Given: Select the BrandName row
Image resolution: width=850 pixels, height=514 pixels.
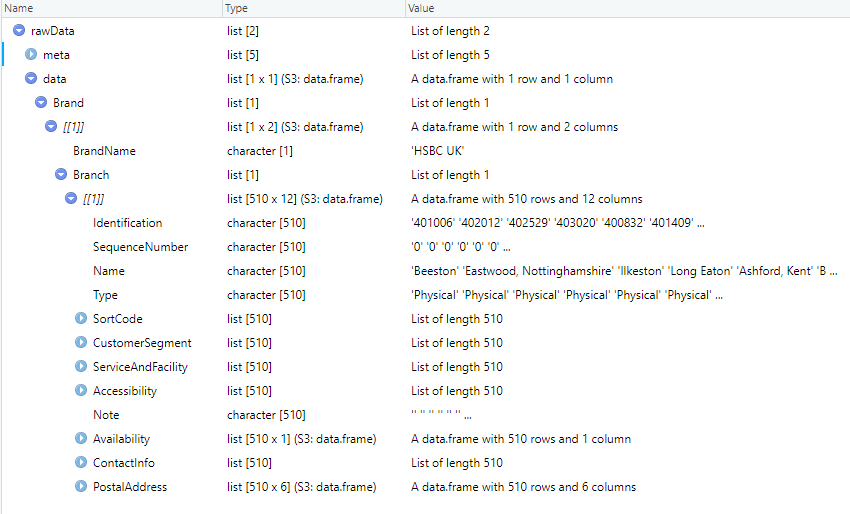Looking at the screenshot, I should [x=104, y=151].
